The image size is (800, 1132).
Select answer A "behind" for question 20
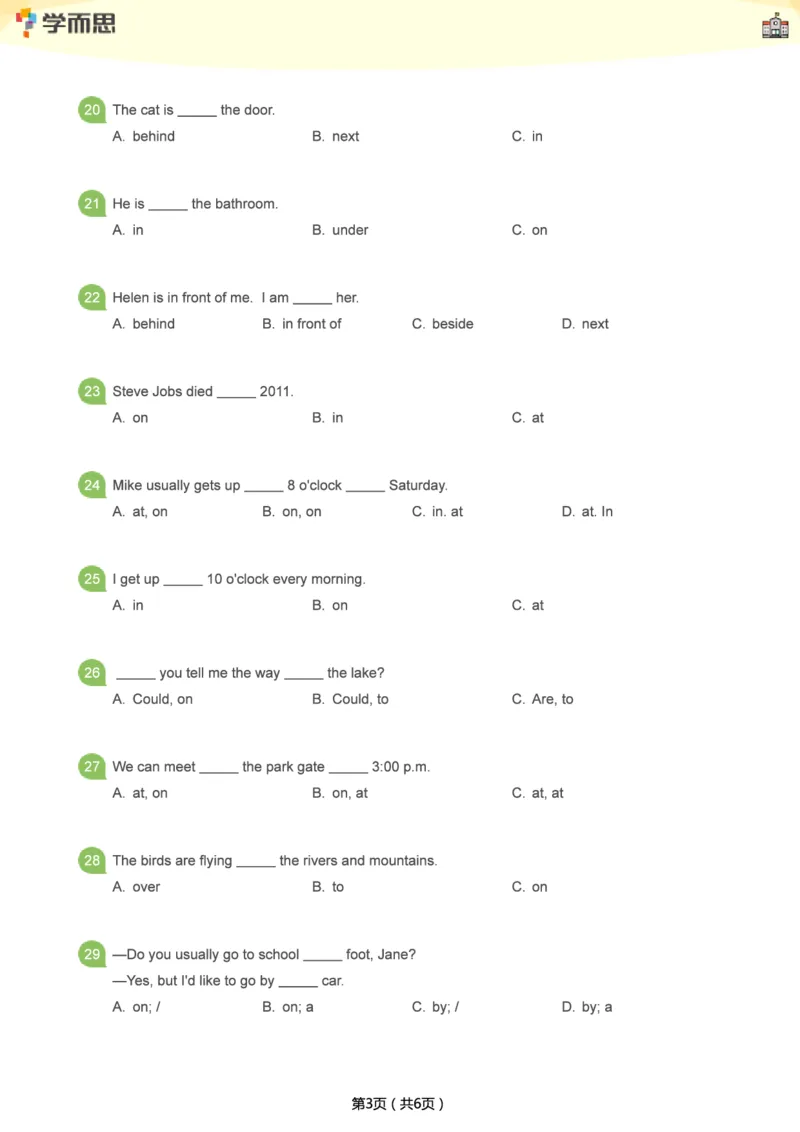click(x=144, y=136)
